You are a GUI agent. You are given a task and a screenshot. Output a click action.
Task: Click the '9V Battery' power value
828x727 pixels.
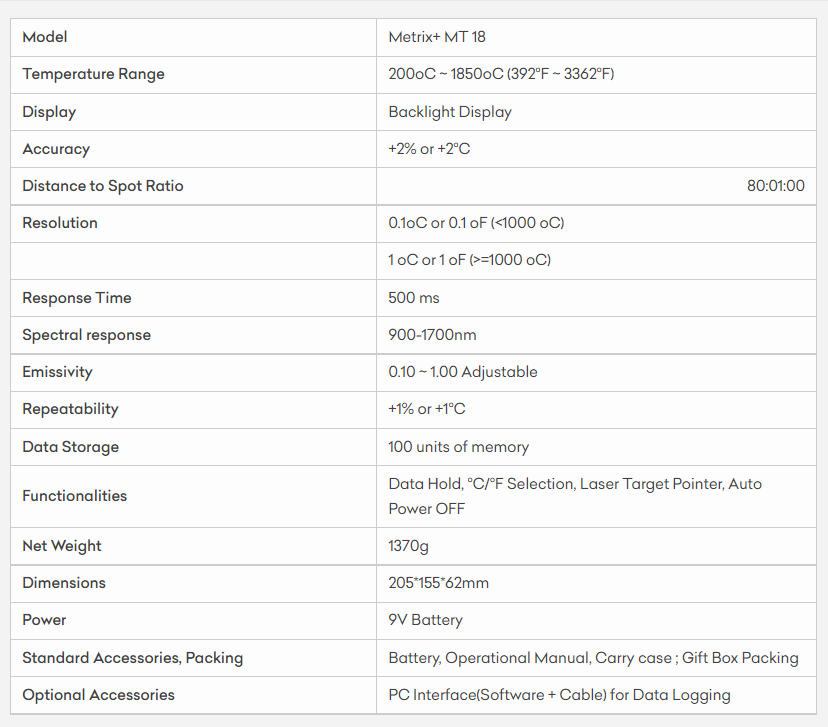tap(426, 620)
